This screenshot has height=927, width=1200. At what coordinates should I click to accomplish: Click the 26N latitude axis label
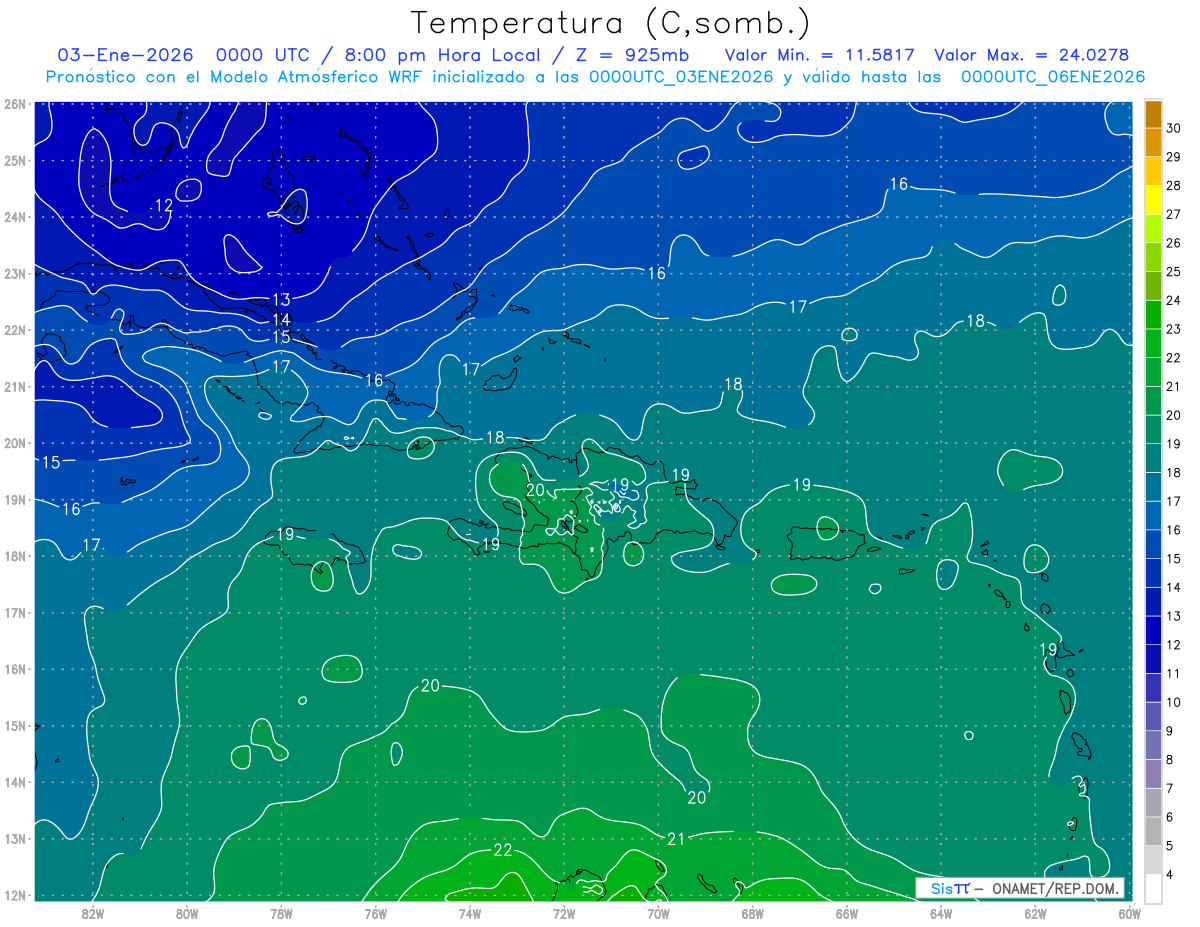tap(15, 104)
